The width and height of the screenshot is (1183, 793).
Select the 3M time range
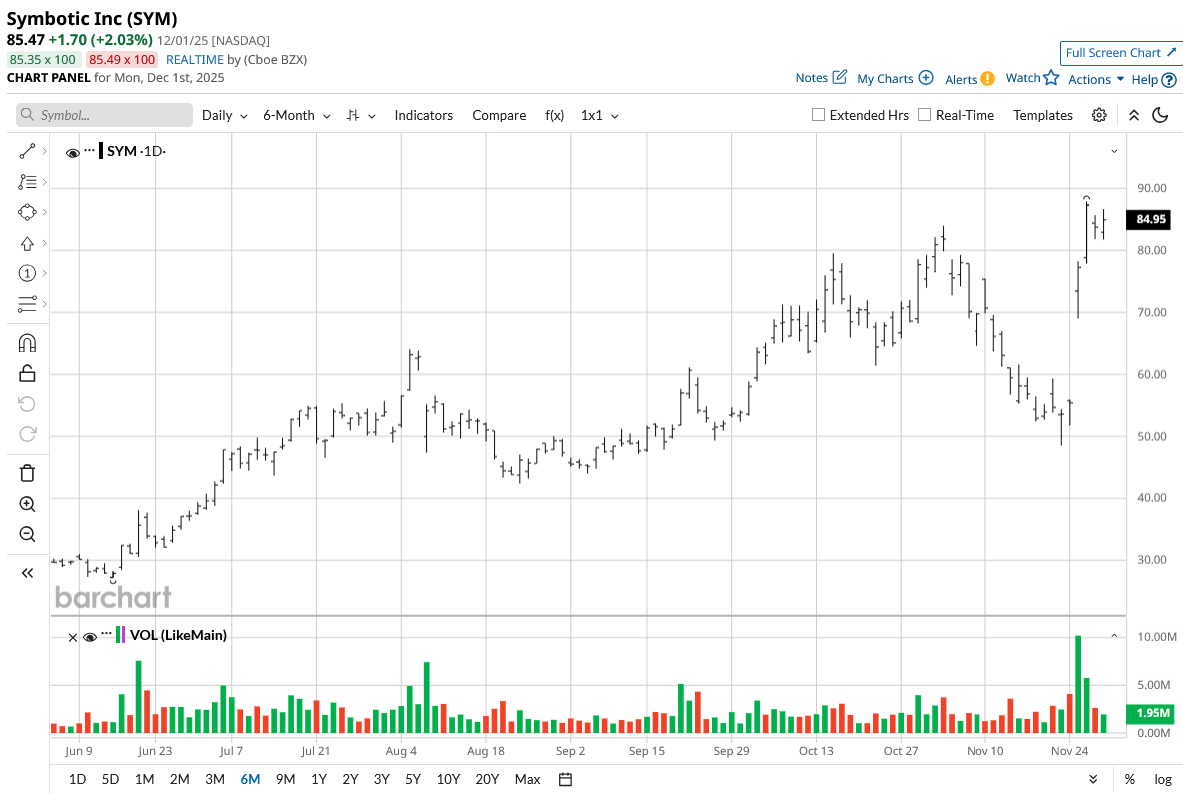[215, 779]
